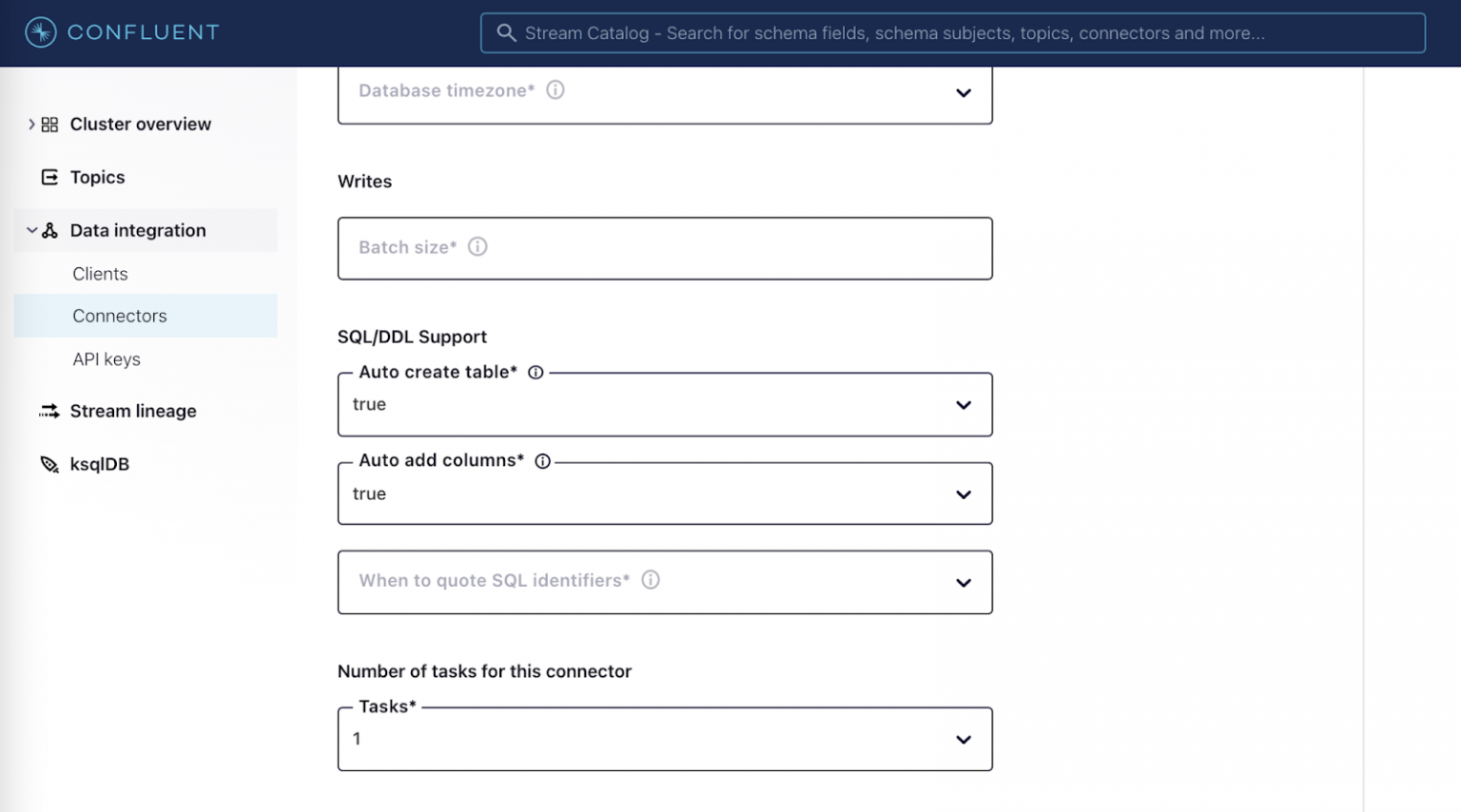Open the Tasks number dropdown
Viewport: 1461px width, 812px height.
pos(963,739)
